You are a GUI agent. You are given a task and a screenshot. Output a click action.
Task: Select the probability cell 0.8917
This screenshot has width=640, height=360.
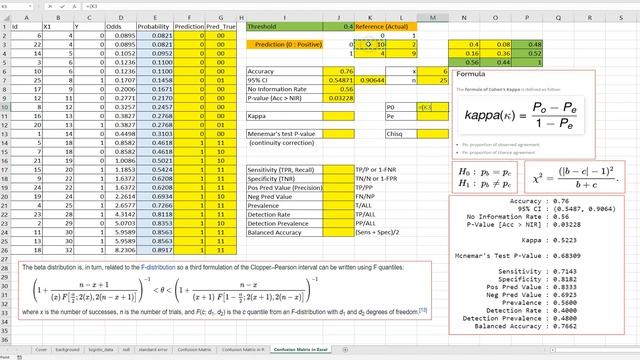155,250
